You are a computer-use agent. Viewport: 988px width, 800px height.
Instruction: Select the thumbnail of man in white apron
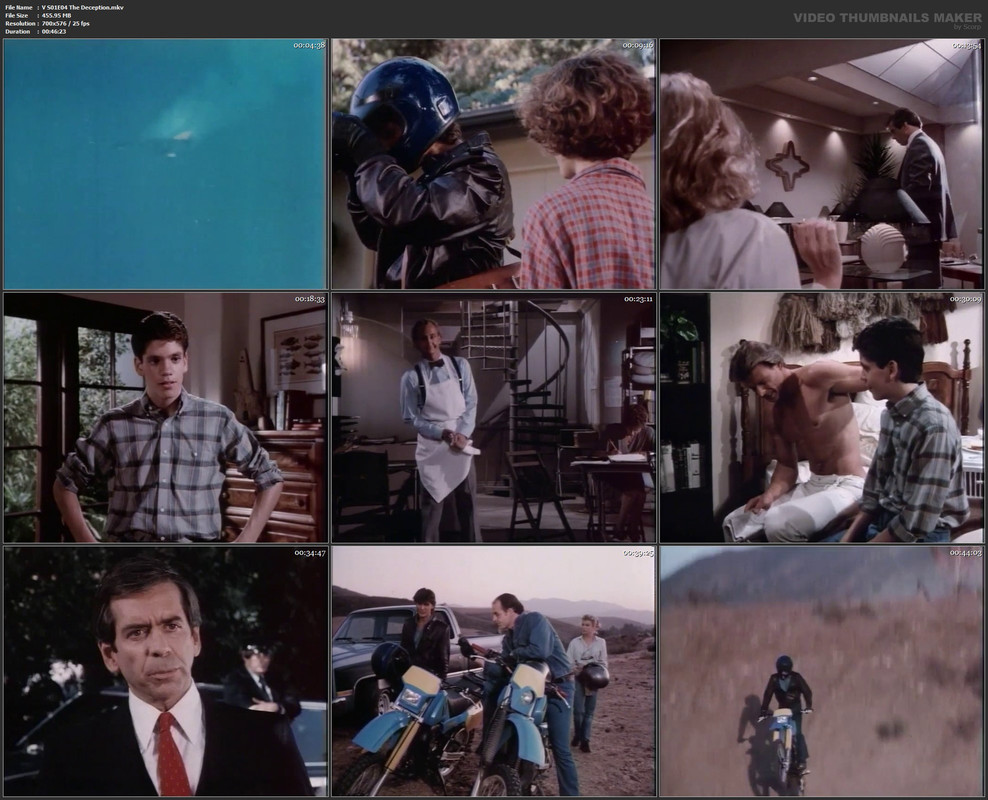494,418
